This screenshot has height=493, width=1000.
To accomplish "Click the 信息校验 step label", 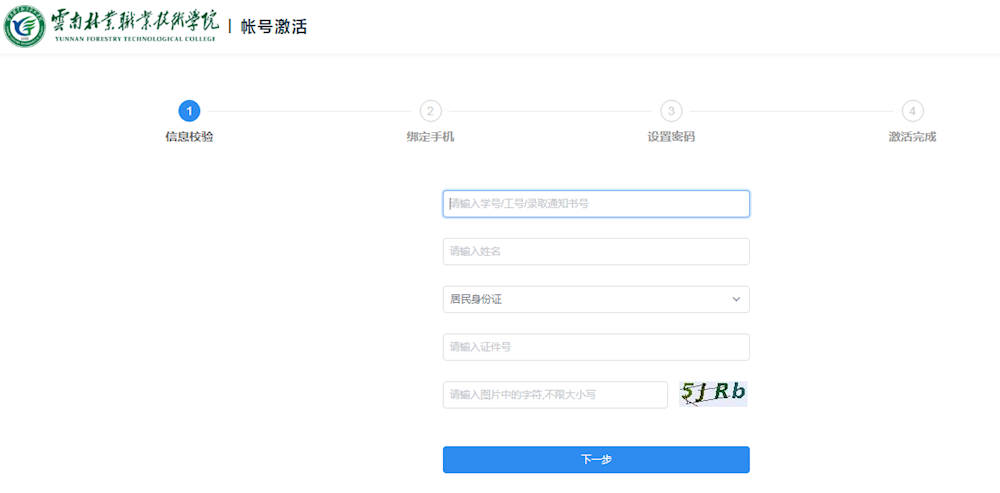I will tap(189, 137).
